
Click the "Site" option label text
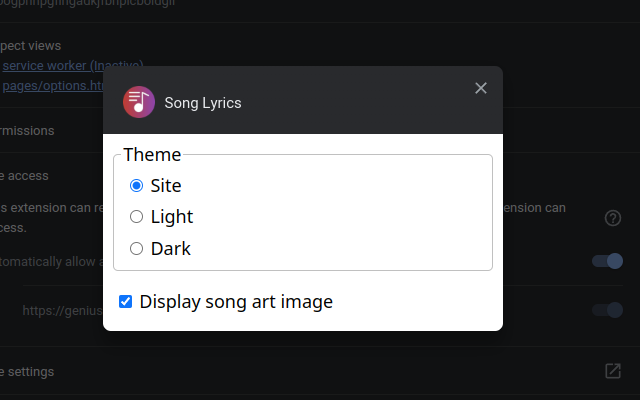pos(166,185)
